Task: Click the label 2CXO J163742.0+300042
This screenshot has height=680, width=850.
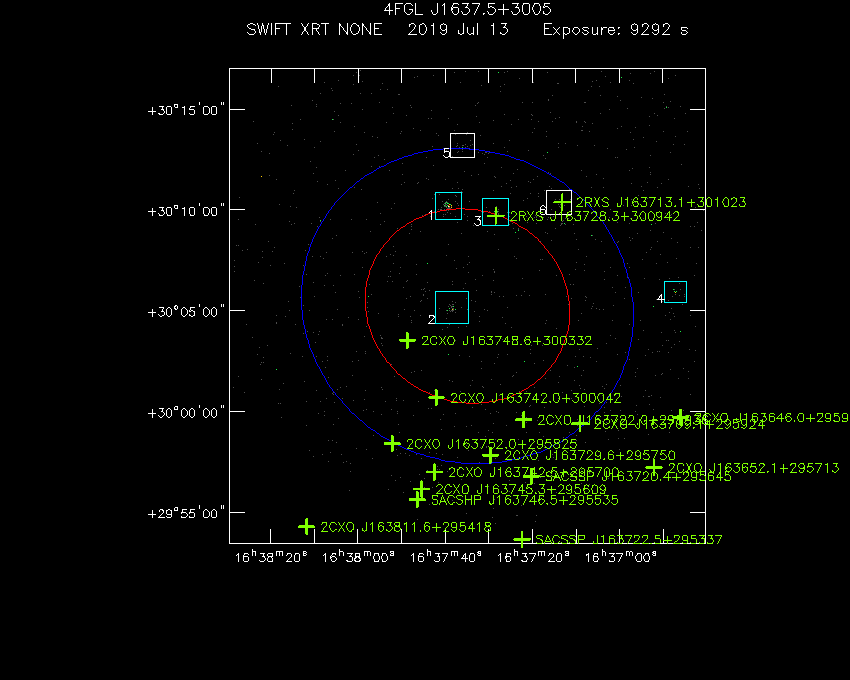Action: [x=536, y=398]
